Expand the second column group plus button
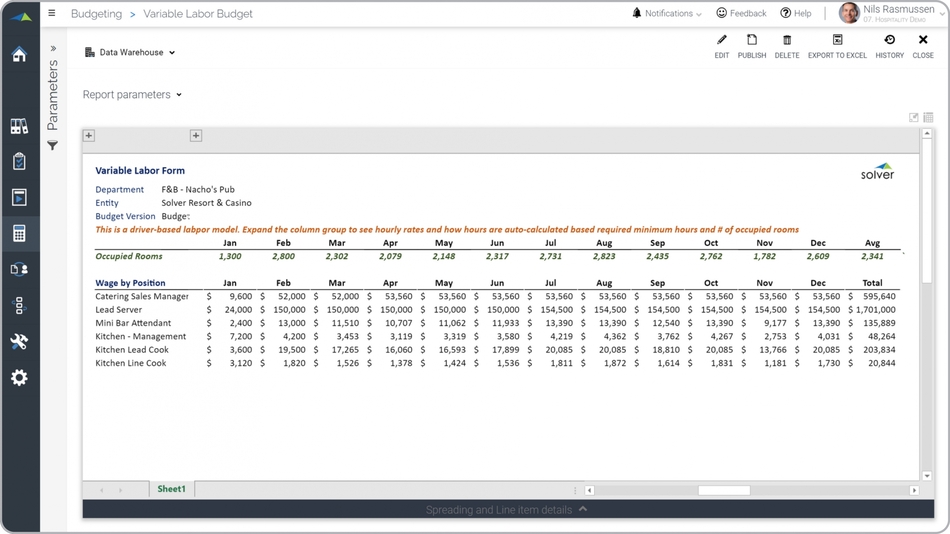The image size is (950, 534). 196,136
